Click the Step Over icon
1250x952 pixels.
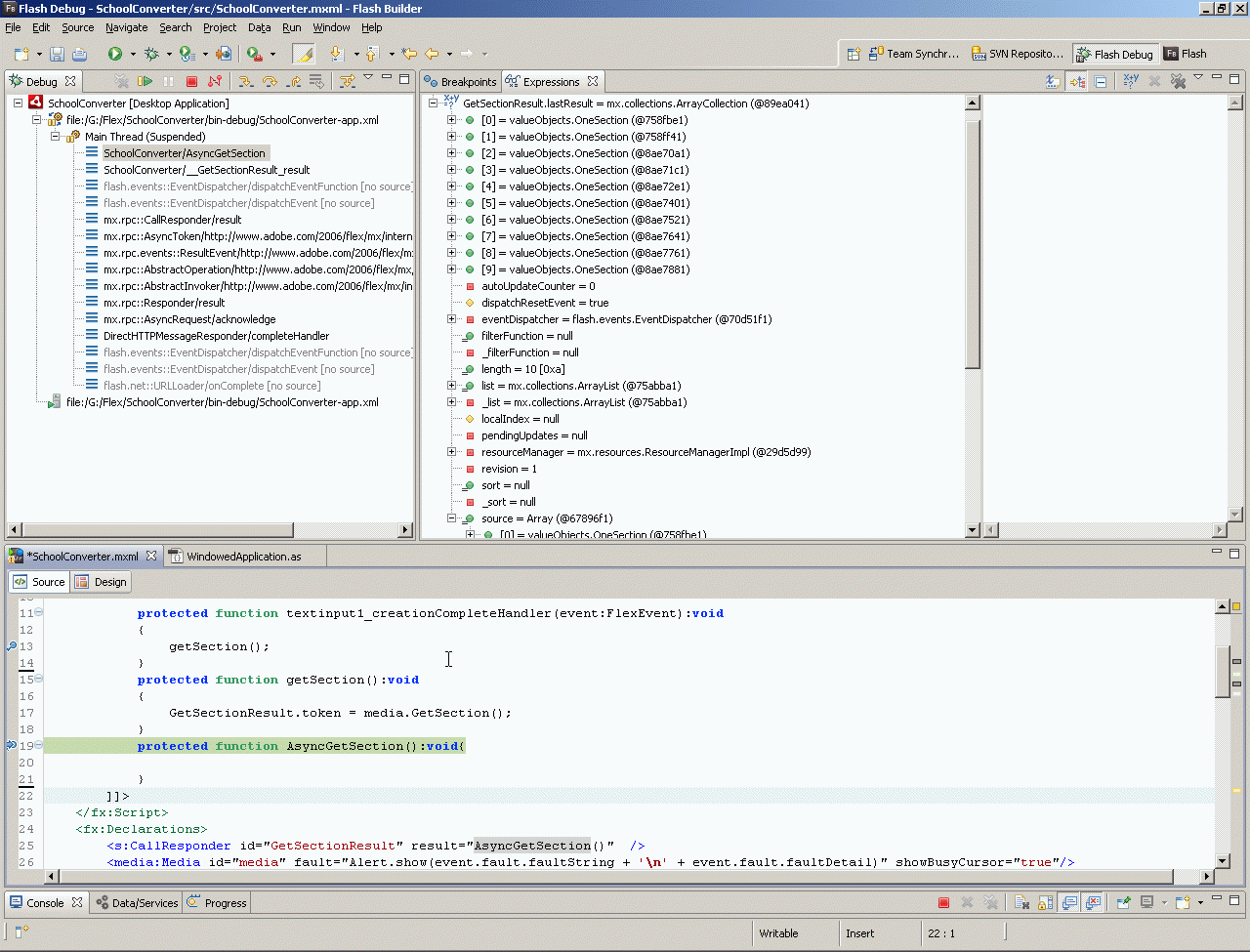(x=270, y=82)
